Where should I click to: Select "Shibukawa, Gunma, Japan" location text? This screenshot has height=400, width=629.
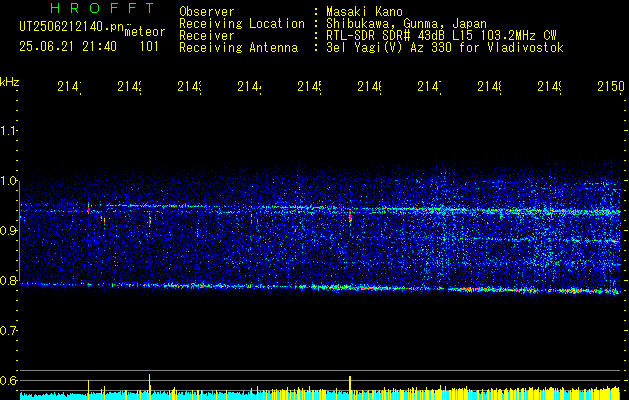point(407,24)
